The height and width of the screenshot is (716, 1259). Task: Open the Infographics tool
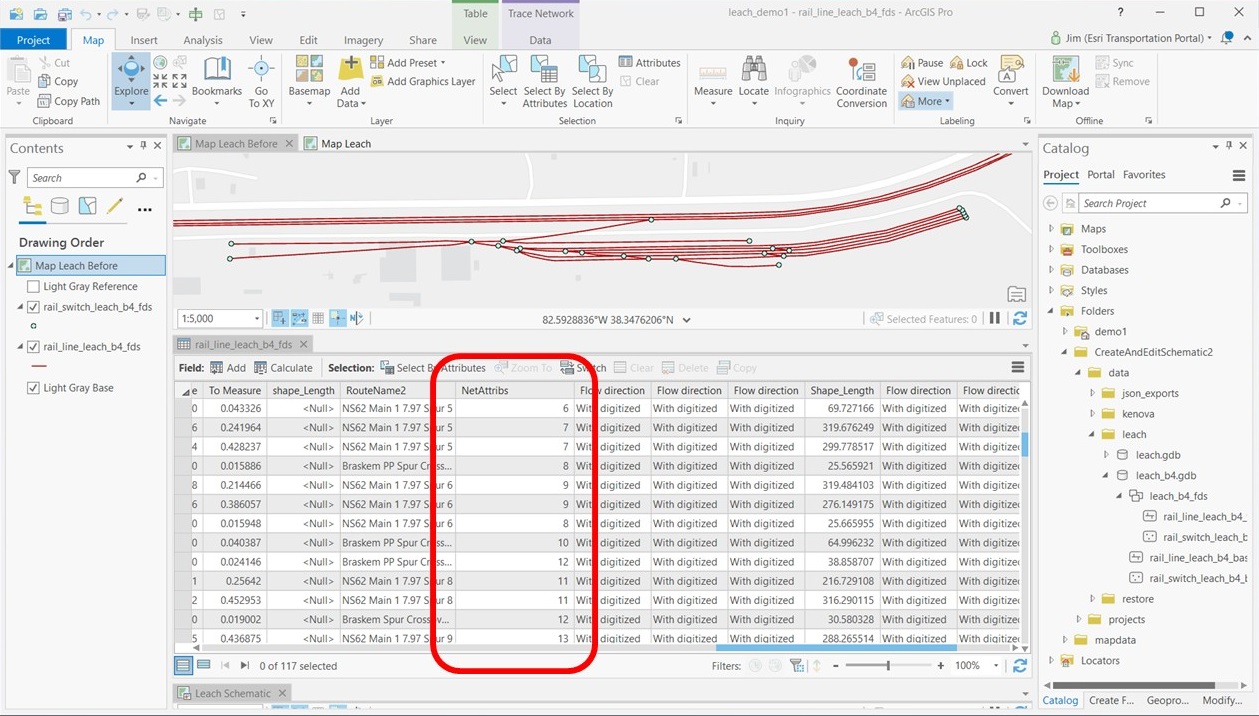coord(802,75)
